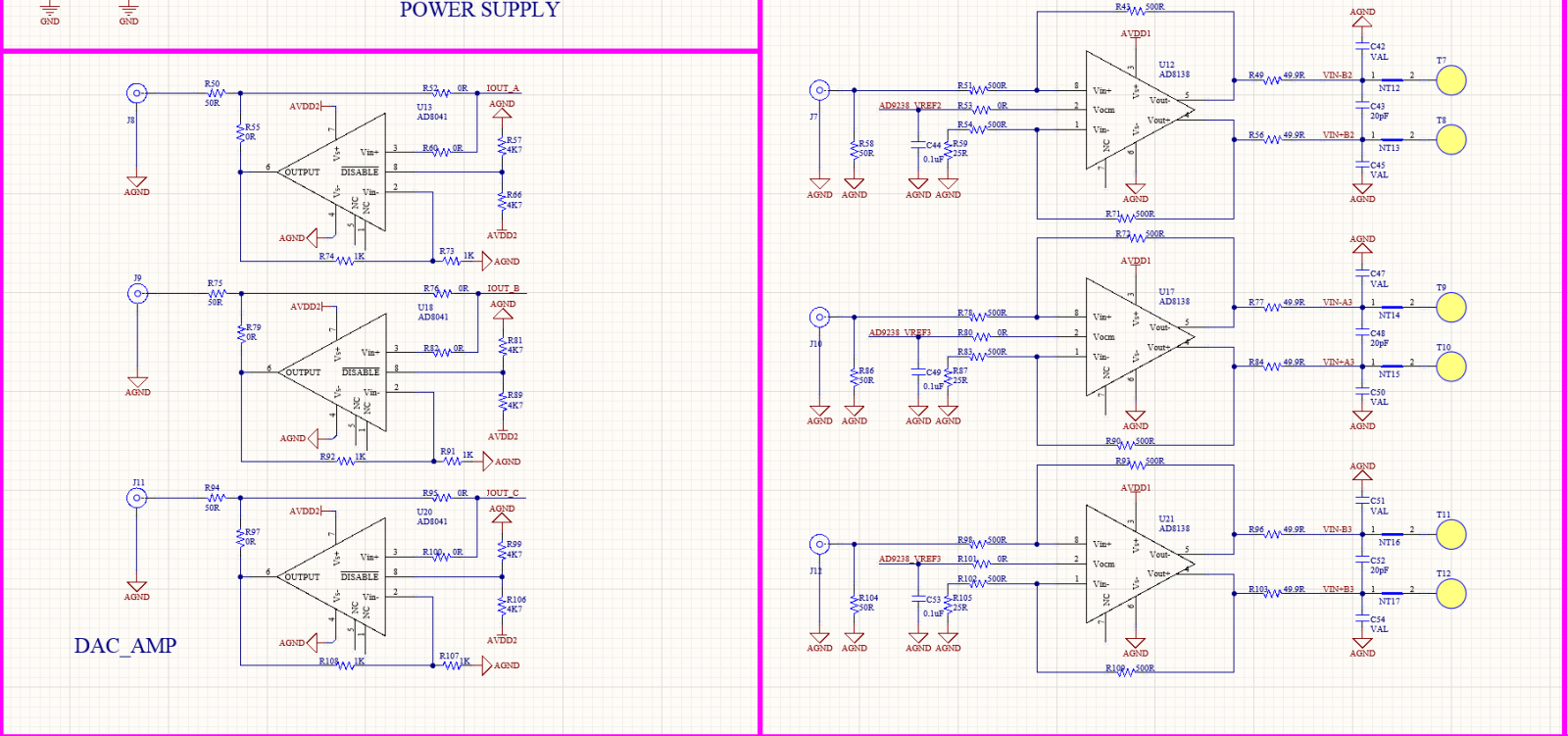Click the yellow T9 test point

(x=1450, y=308)
